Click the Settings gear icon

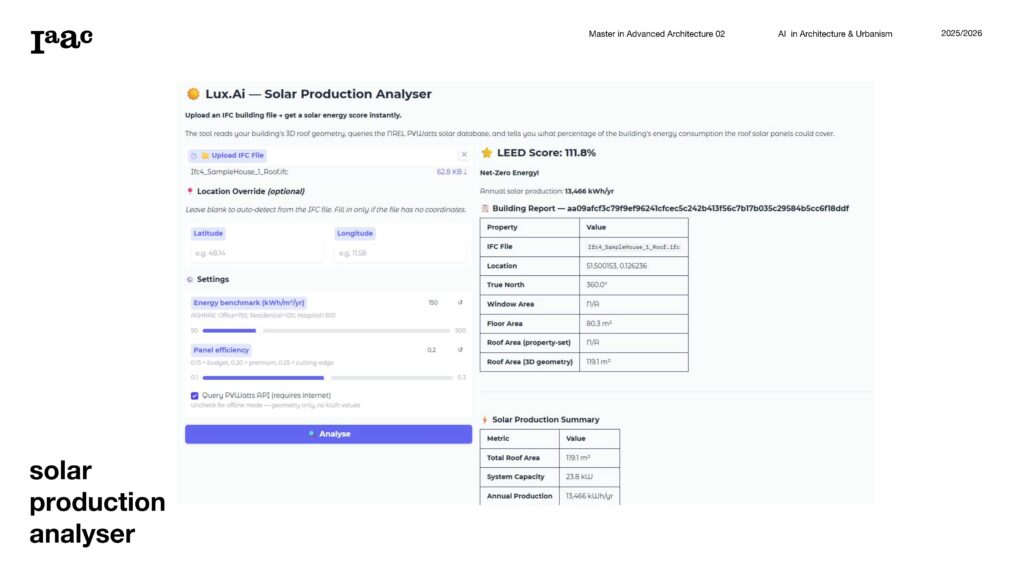(x=190, y=279)
